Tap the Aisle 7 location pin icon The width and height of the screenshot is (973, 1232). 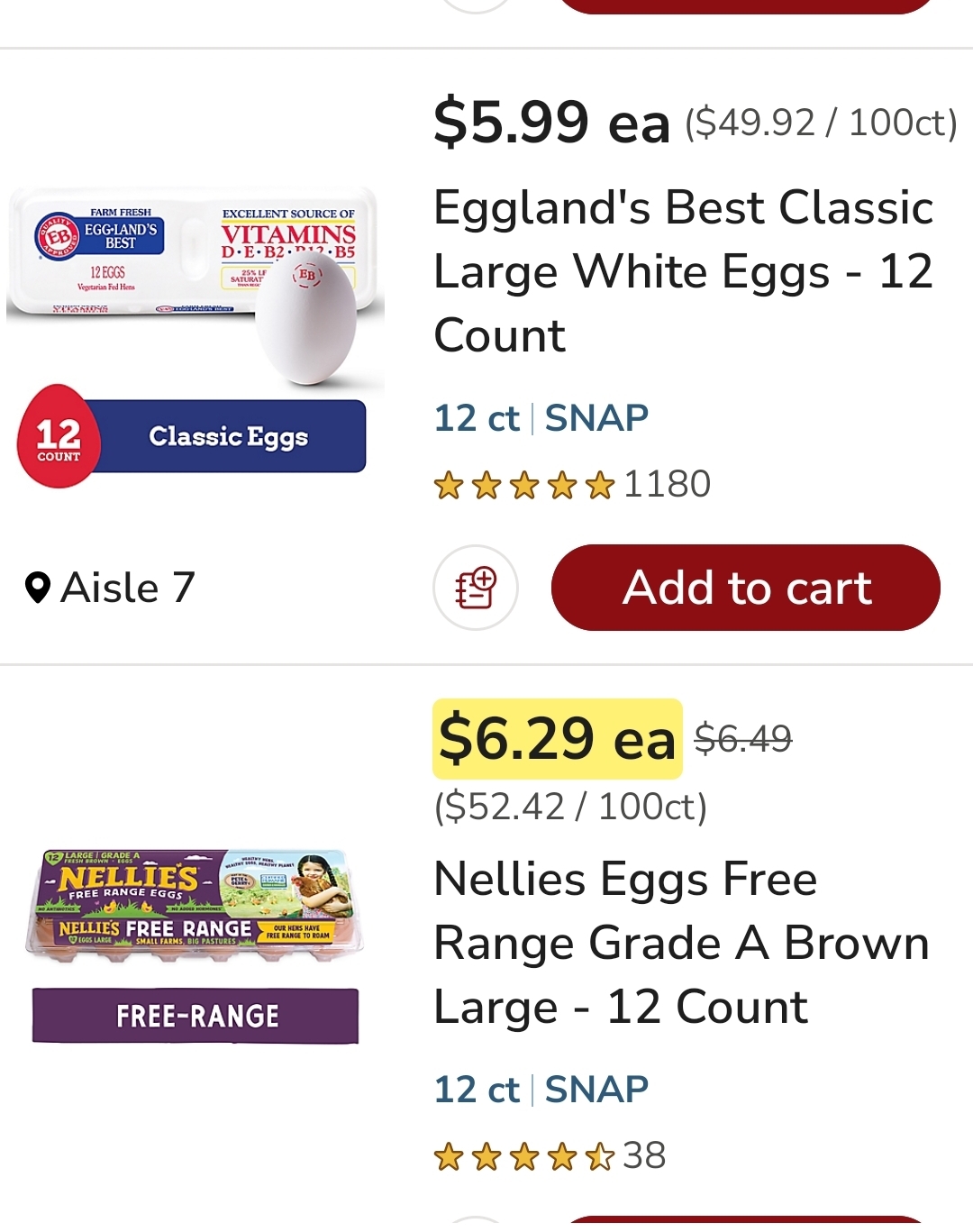click(x=37, y=588)
